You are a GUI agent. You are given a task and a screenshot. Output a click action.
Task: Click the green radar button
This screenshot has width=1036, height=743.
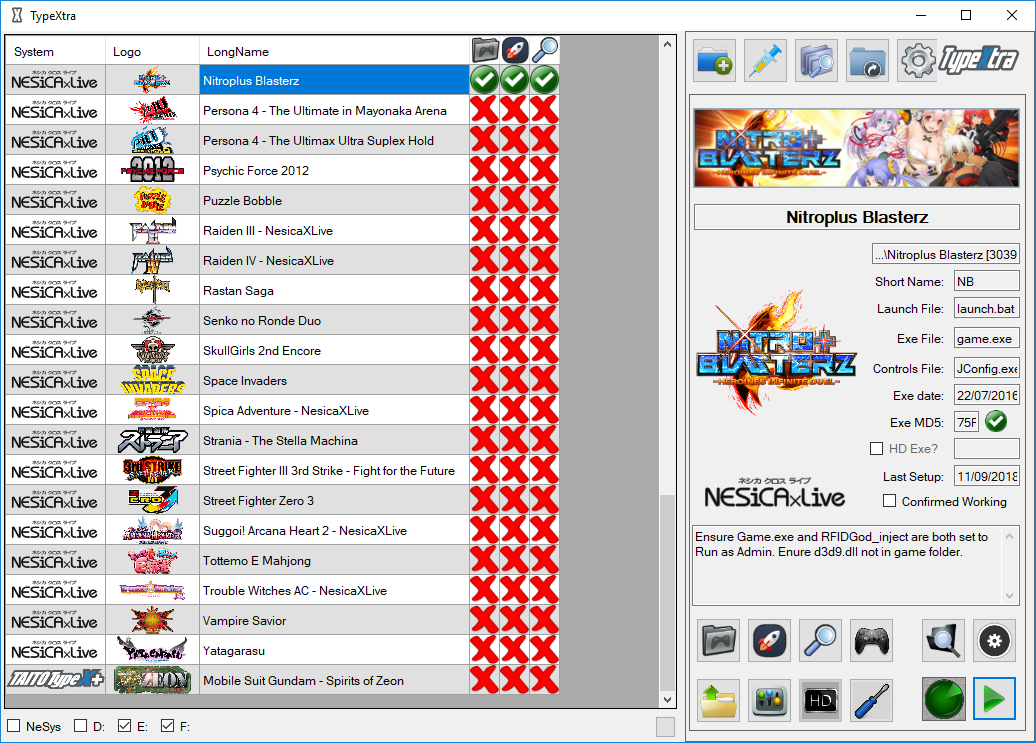coord(944,699)
